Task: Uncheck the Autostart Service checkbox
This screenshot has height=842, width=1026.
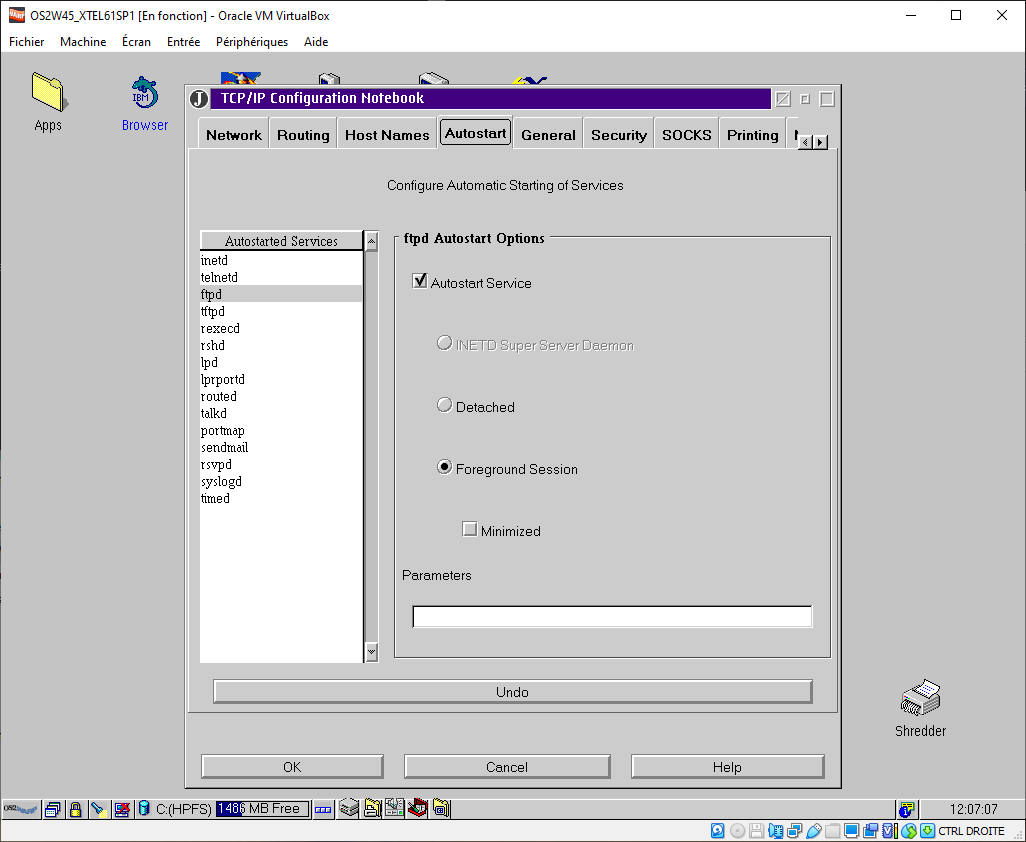Action: coord(420,282)
